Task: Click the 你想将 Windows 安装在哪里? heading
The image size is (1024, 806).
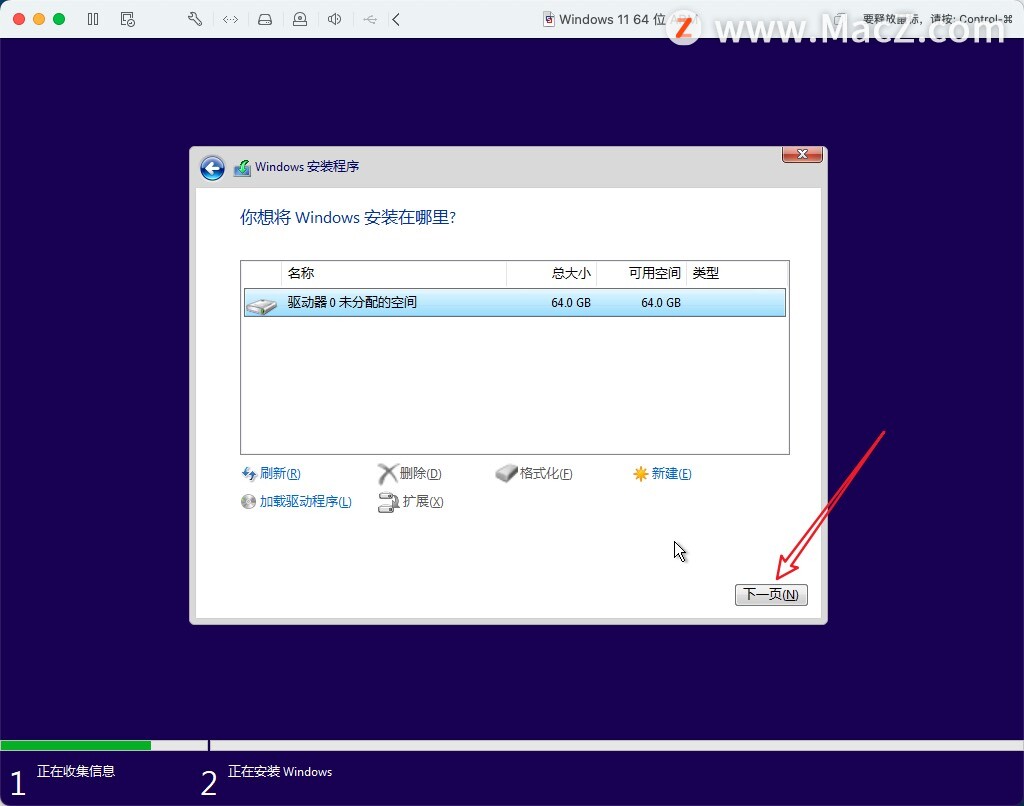Action: click(348, 217)
